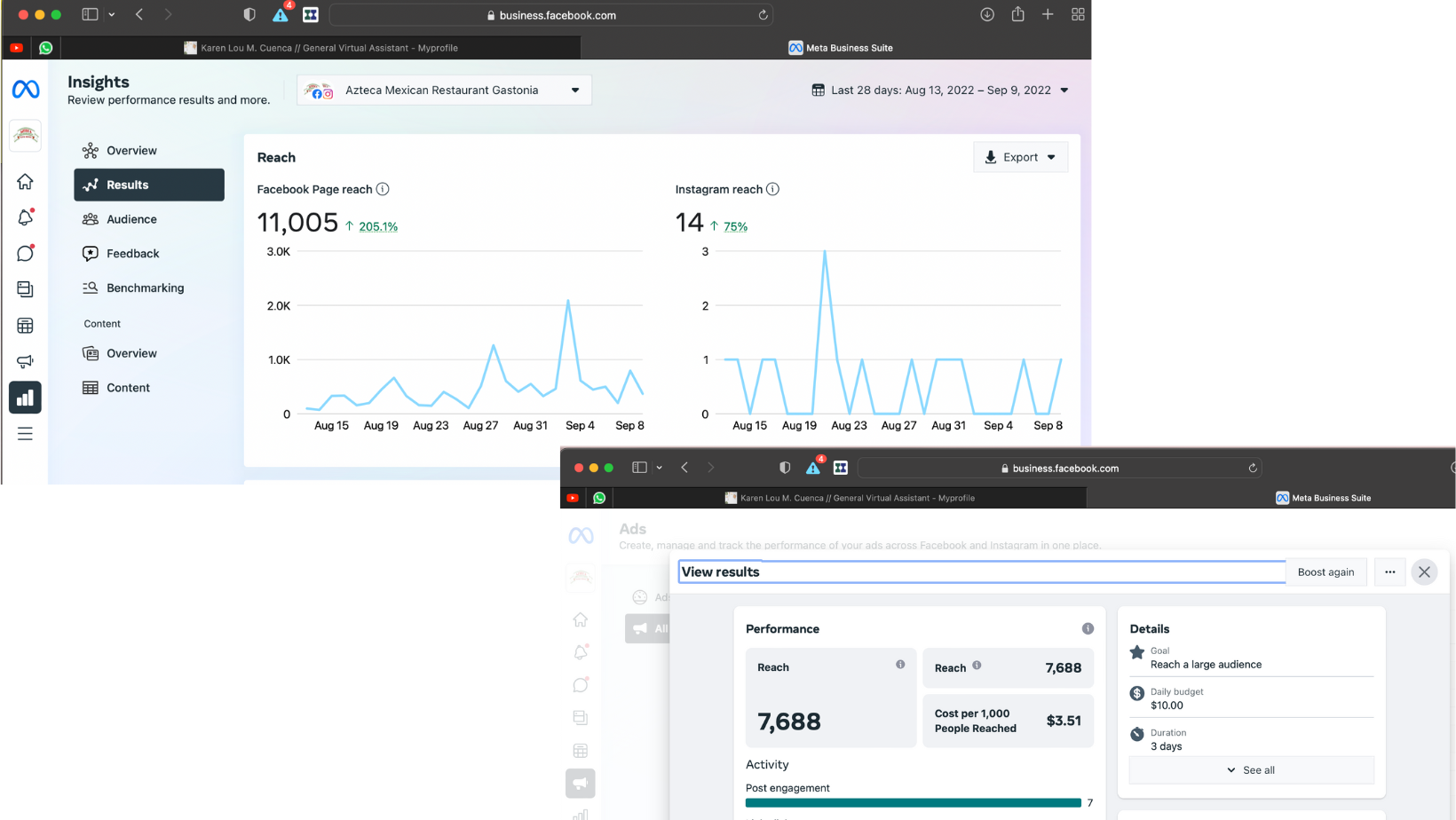Image resolution: width=1456 pixels, height=820 pixels.
Task: Open more options ellipsis in View results
Action: [x=1390, y=572]
